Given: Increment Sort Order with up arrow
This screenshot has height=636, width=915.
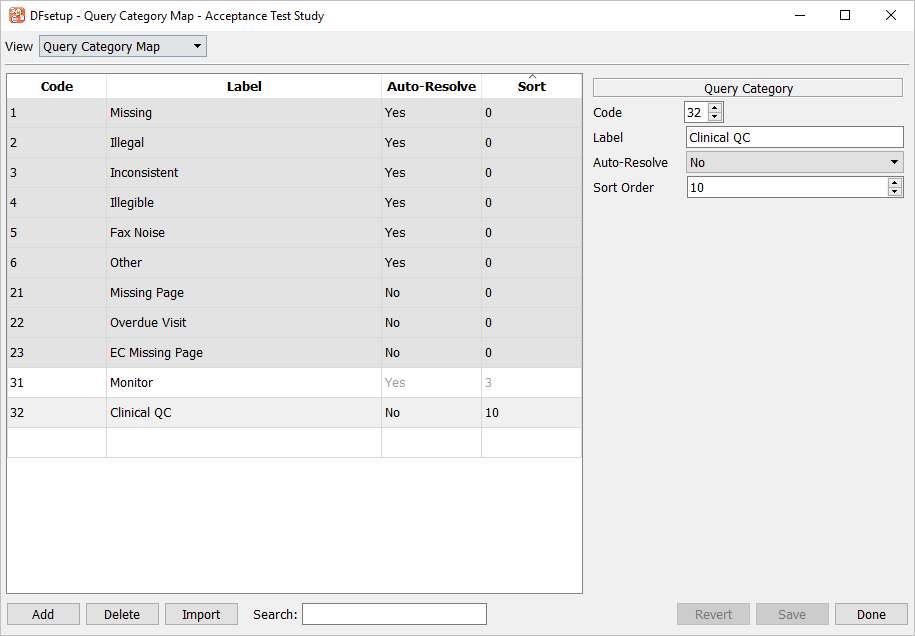Looking at the screenshot, I should click(894, 182).
